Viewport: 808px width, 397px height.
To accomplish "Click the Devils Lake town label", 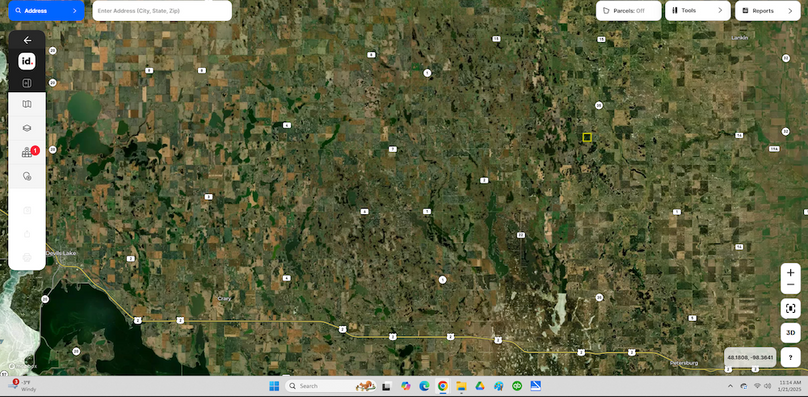I will coord(61,253).
